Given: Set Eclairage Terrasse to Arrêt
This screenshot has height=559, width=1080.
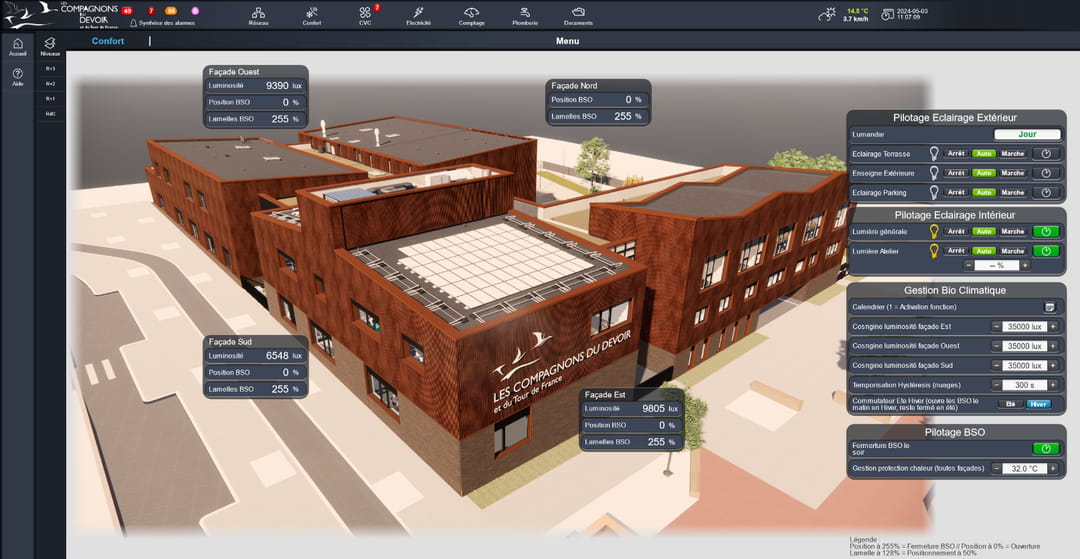Looking at the screenshot, I should pos(956,154).
